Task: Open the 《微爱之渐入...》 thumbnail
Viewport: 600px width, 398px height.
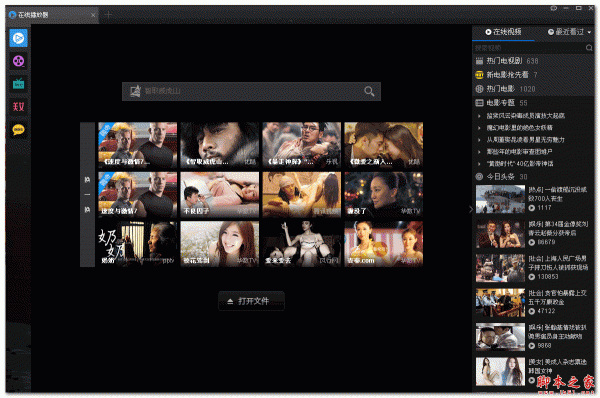Action: coord(383,145)
